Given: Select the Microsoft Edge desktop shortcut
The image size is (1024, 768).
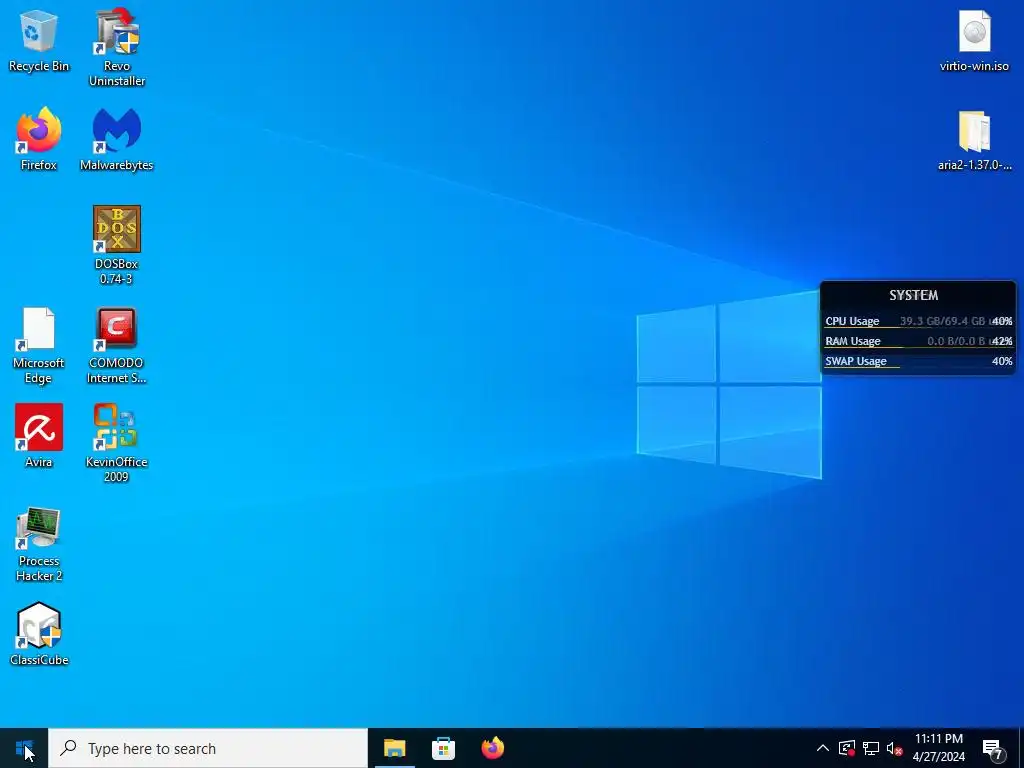Looking at the screenshot, I should point(39,345).
